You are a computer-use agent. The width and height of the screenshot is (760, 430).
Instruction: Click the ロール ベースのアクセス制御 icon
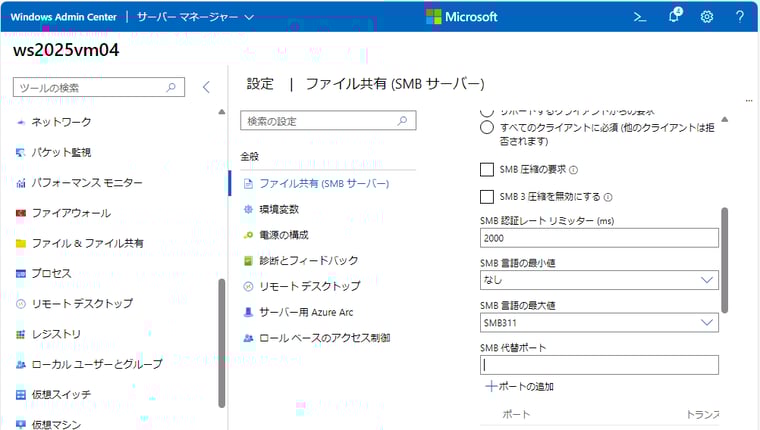248,338
